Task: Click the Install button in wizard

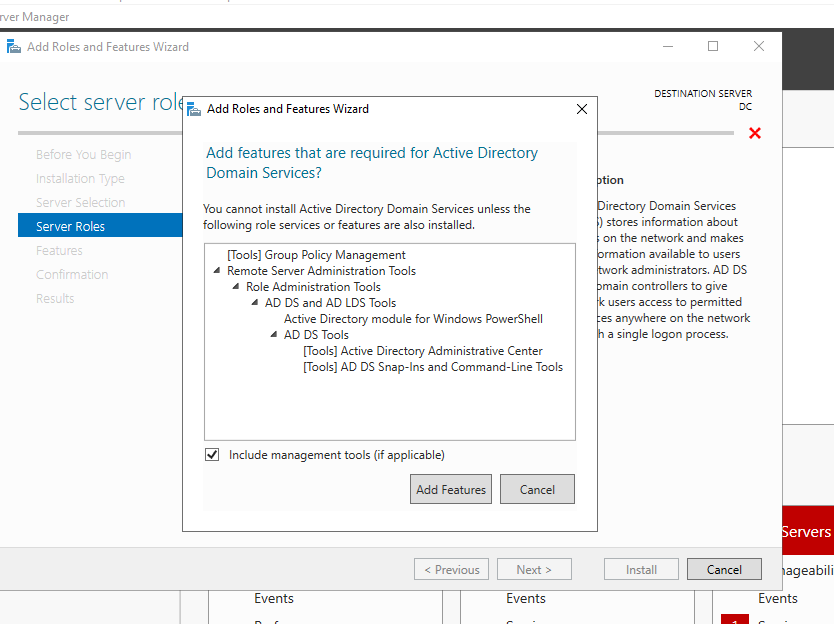Action: [641, 569]
